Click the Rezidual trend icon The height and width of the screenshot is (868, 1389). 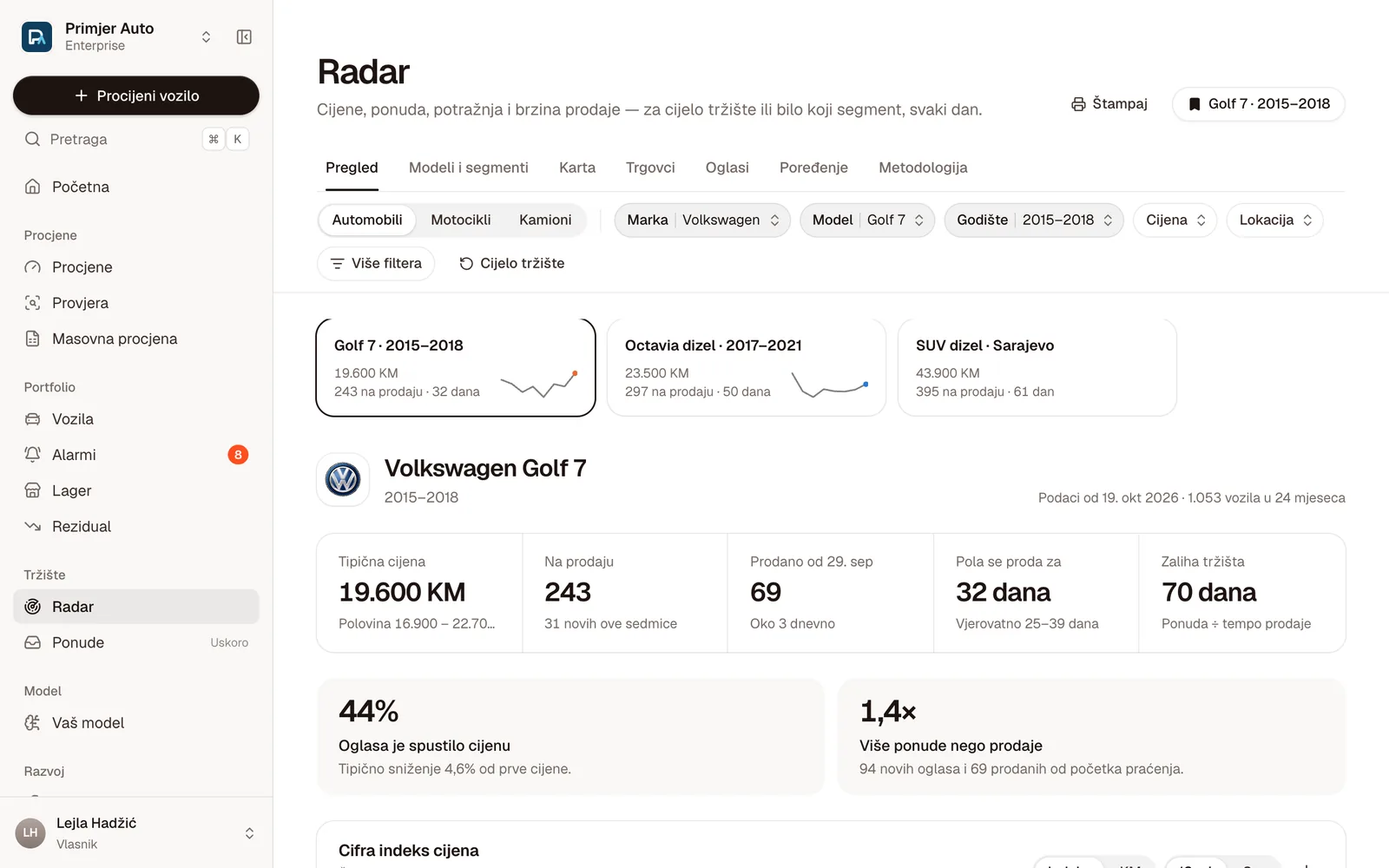pos(32,526)
